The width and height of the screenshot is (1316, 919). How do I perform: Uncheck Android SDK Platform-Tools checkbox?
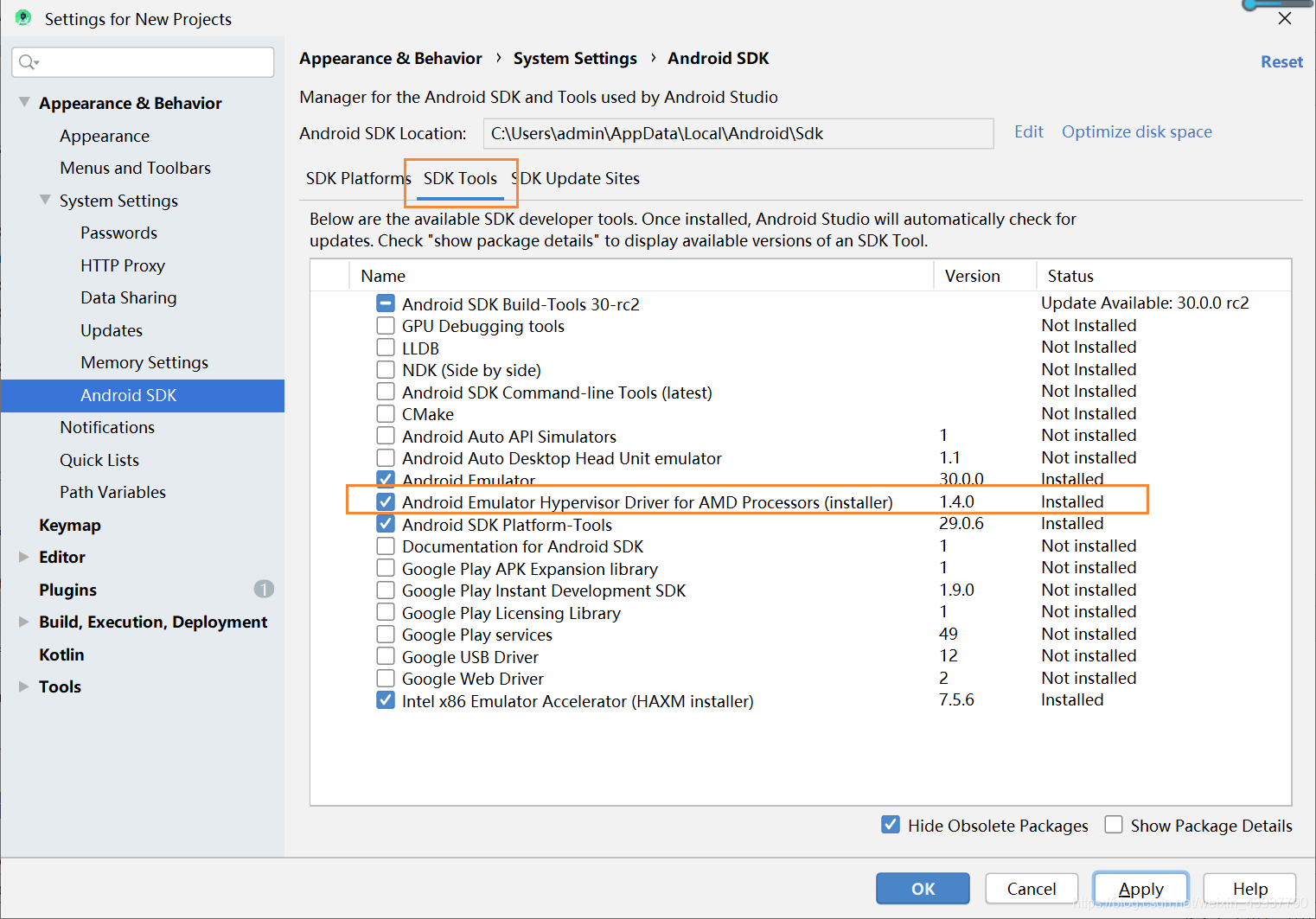point(386,524)
